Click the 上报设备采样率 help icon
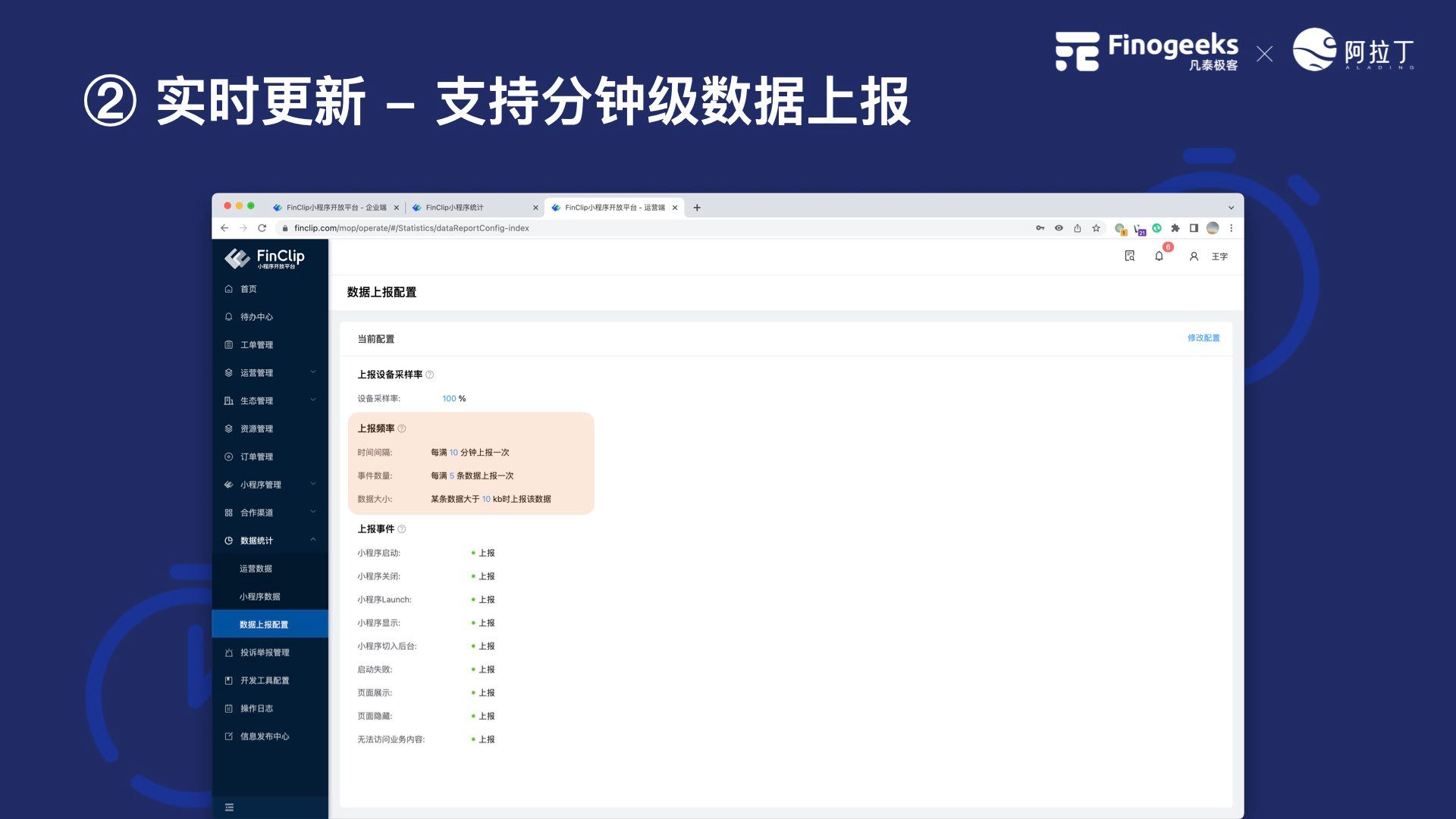This screenshot has width=1456, height=819. coord(430,375)
